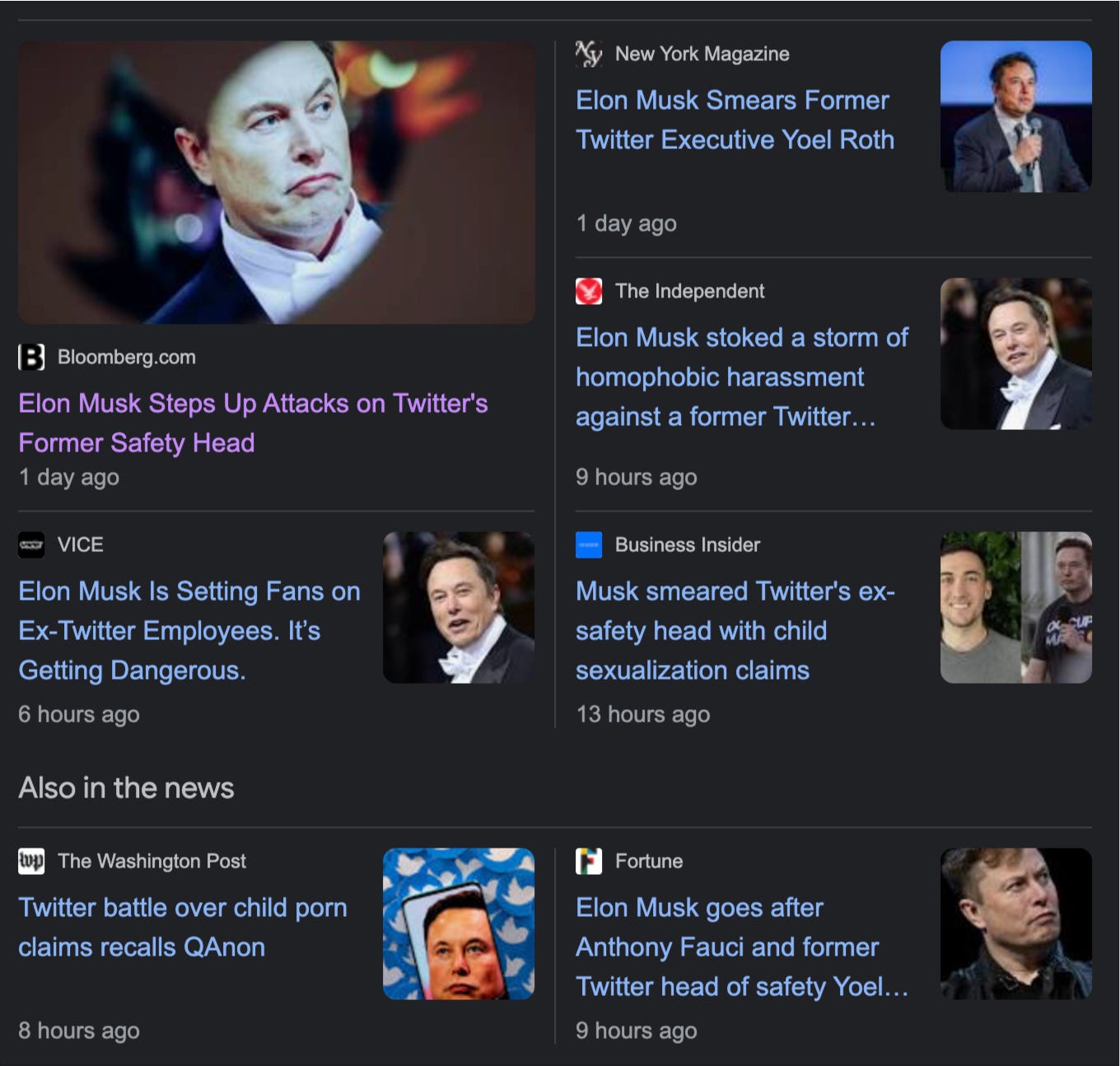Screen dimensions: 1120x1066
Task: Open The Independent's homophobic harassment story
Action: coord(741,377)
